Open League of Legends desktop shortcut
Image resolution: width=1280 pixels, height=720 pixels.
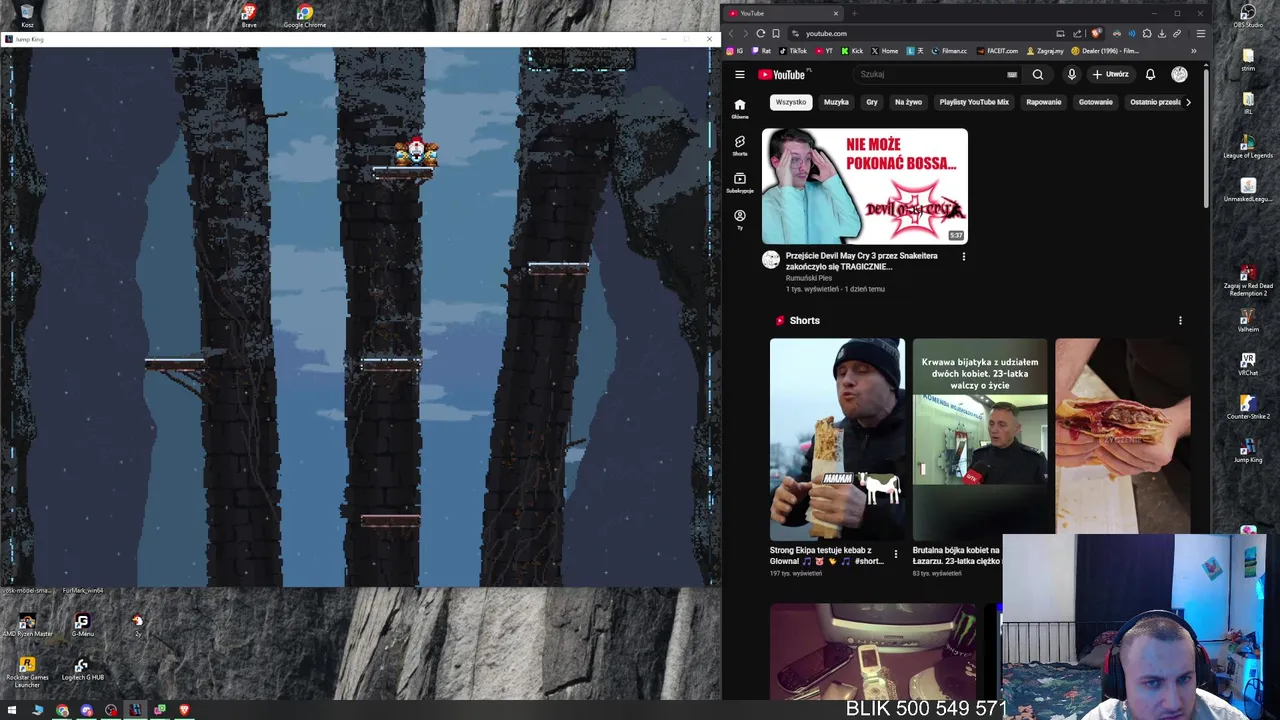point(1248,146)
